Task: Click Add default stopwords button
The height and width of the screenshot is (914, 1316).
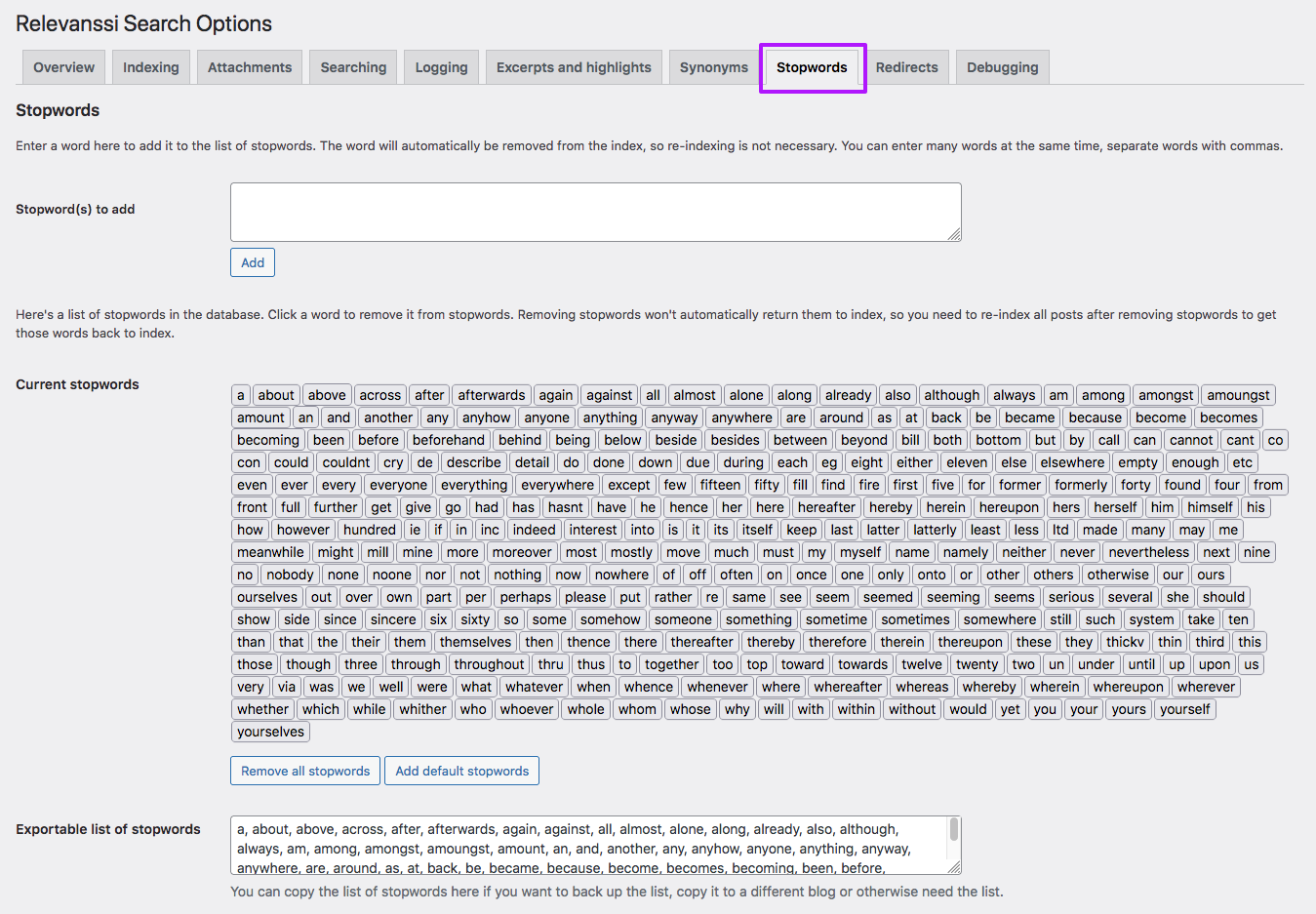Action: 462,771
